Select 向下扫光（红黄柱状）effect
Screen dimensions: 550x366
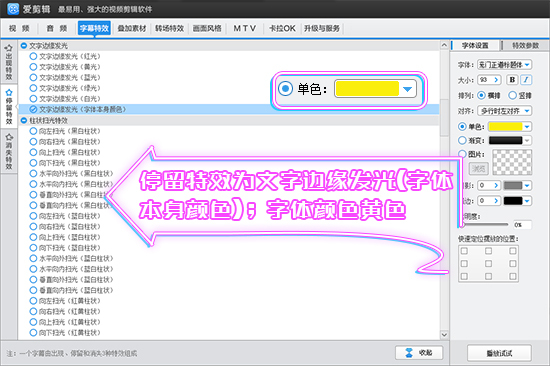pyautogui.click(x=65, y=332)
